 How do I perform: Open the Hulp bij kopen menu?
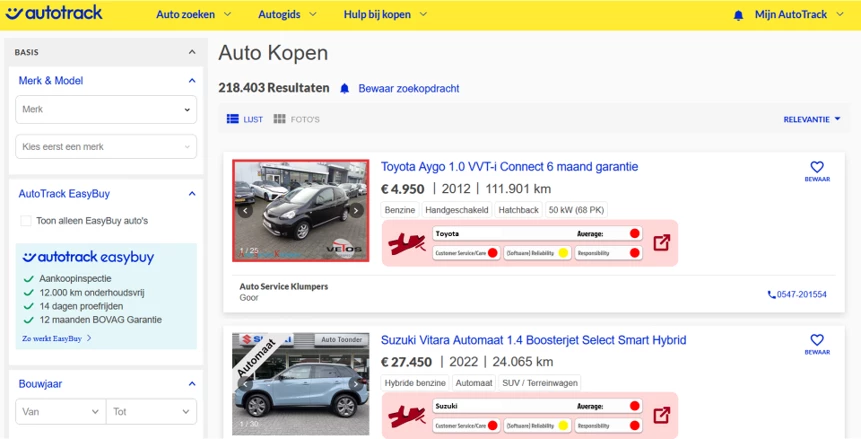click(x=385, y=15)
